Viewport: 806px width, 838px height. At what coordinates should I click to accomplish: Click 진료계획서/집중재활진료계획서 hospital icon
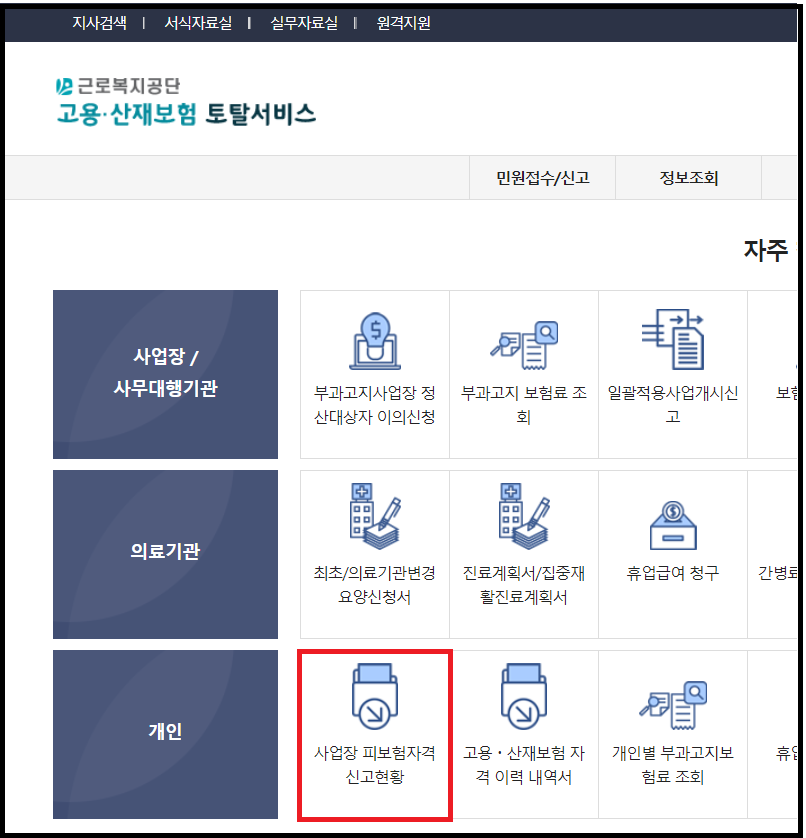[x=524, y=516]
